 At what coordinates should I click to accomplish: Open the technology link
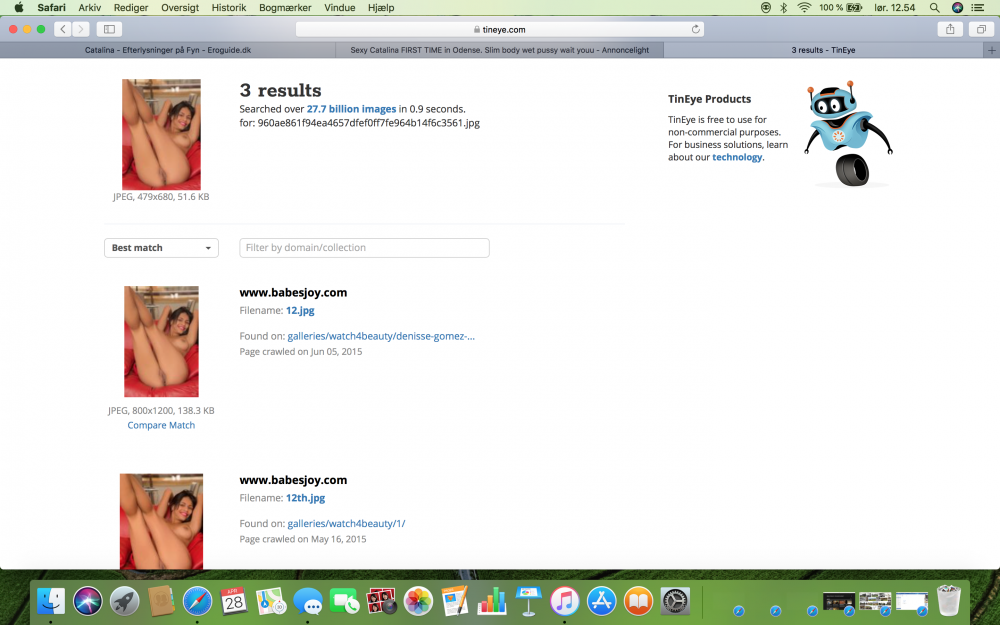click(737, 157)
